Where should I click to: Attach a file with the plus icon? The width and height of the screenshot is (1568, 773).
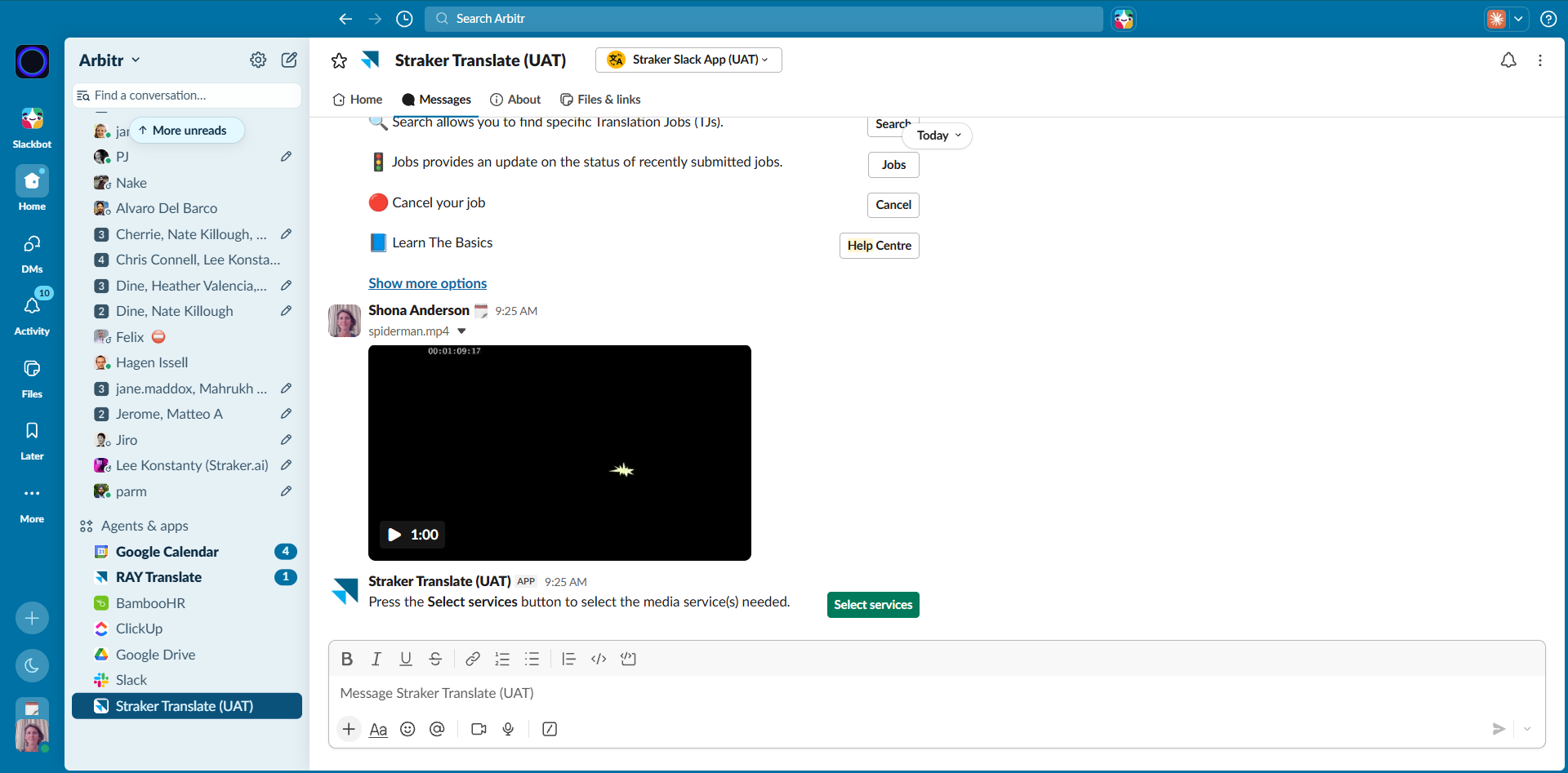(x=349, y=729)
